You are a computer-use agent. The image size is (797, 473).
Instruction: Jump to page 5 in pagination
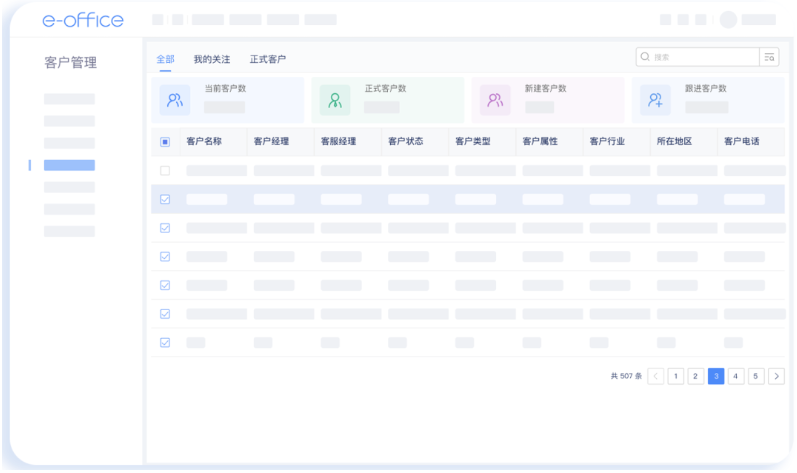tap(756, 376)
